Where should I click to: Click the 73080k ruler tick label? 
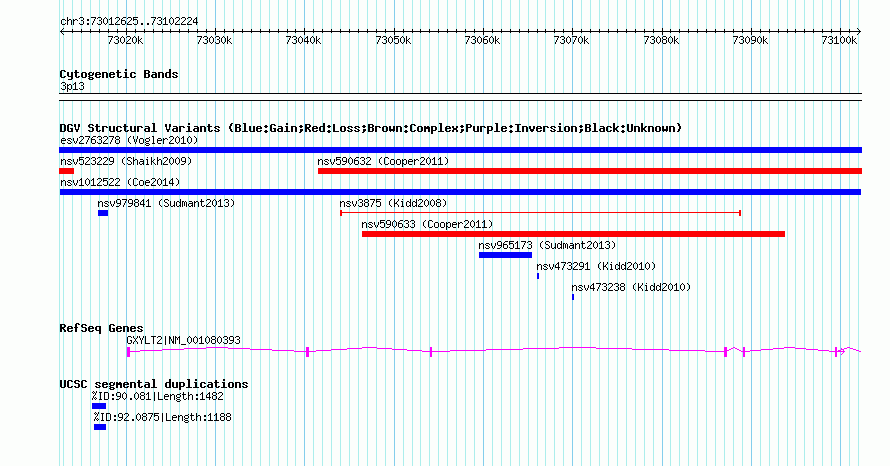(x=661, y=40)
